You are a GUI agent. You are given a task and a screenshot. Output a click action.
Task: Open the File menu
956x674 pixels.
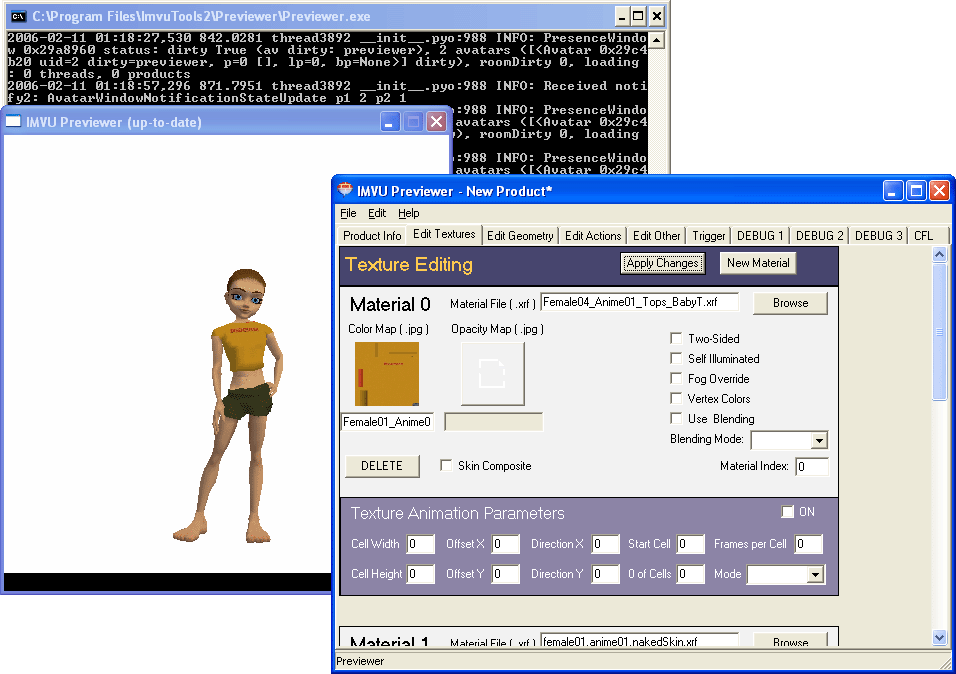348,213
